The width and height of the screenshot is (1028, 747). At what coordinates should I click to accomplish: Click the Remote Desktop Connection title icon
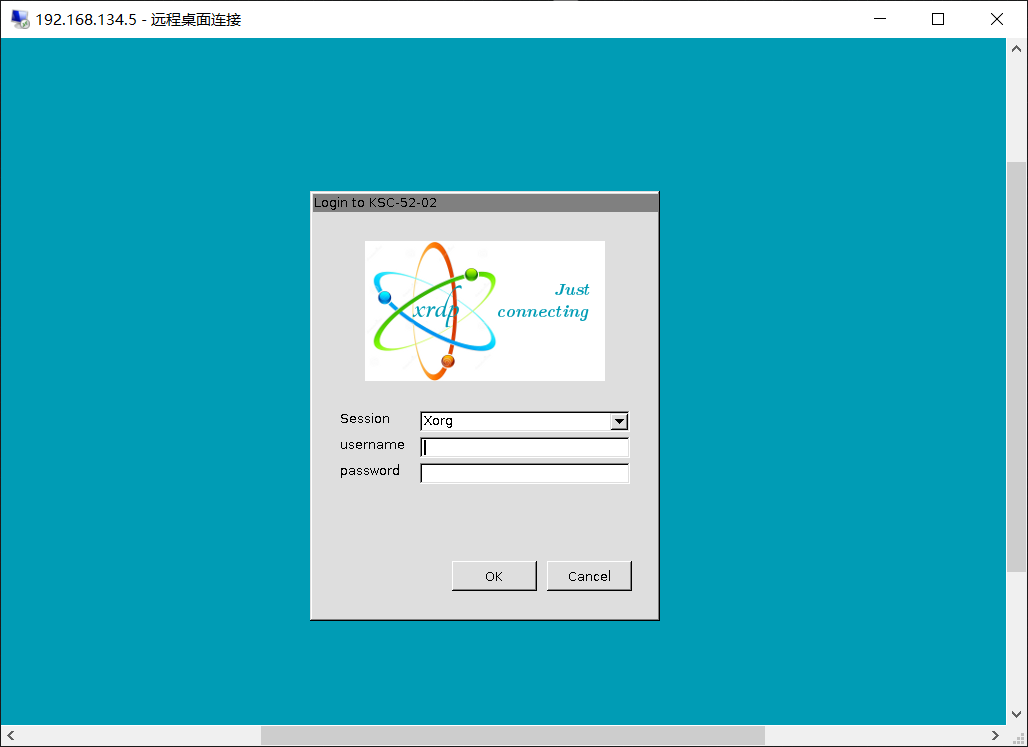point(20,20)
